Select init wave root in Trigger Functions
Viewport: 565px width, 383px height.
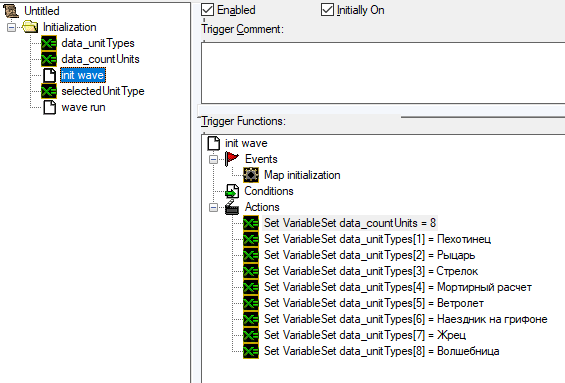pos(246,143)
